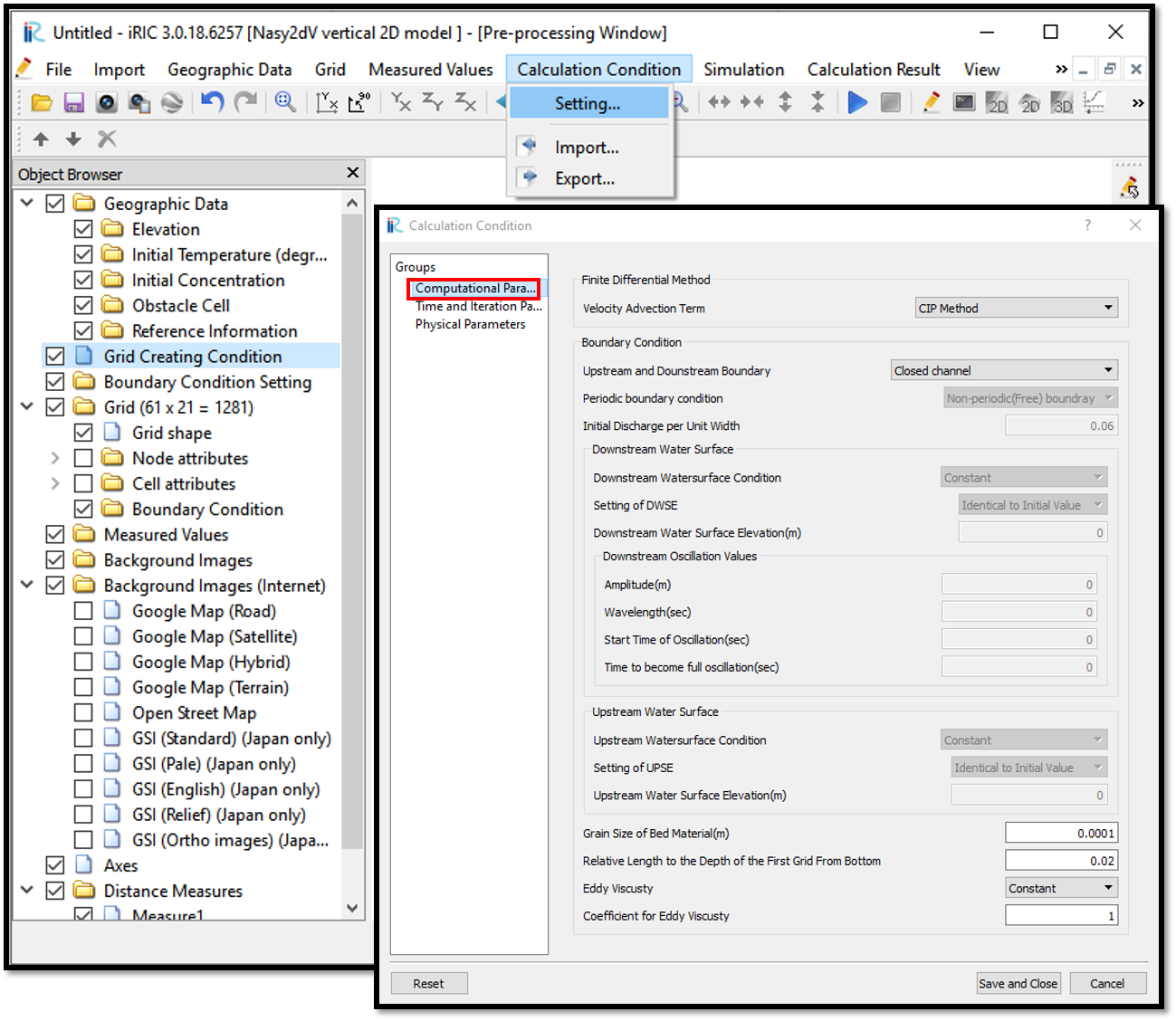Enable the Node attributes checkbox

(x=83, y=458)
